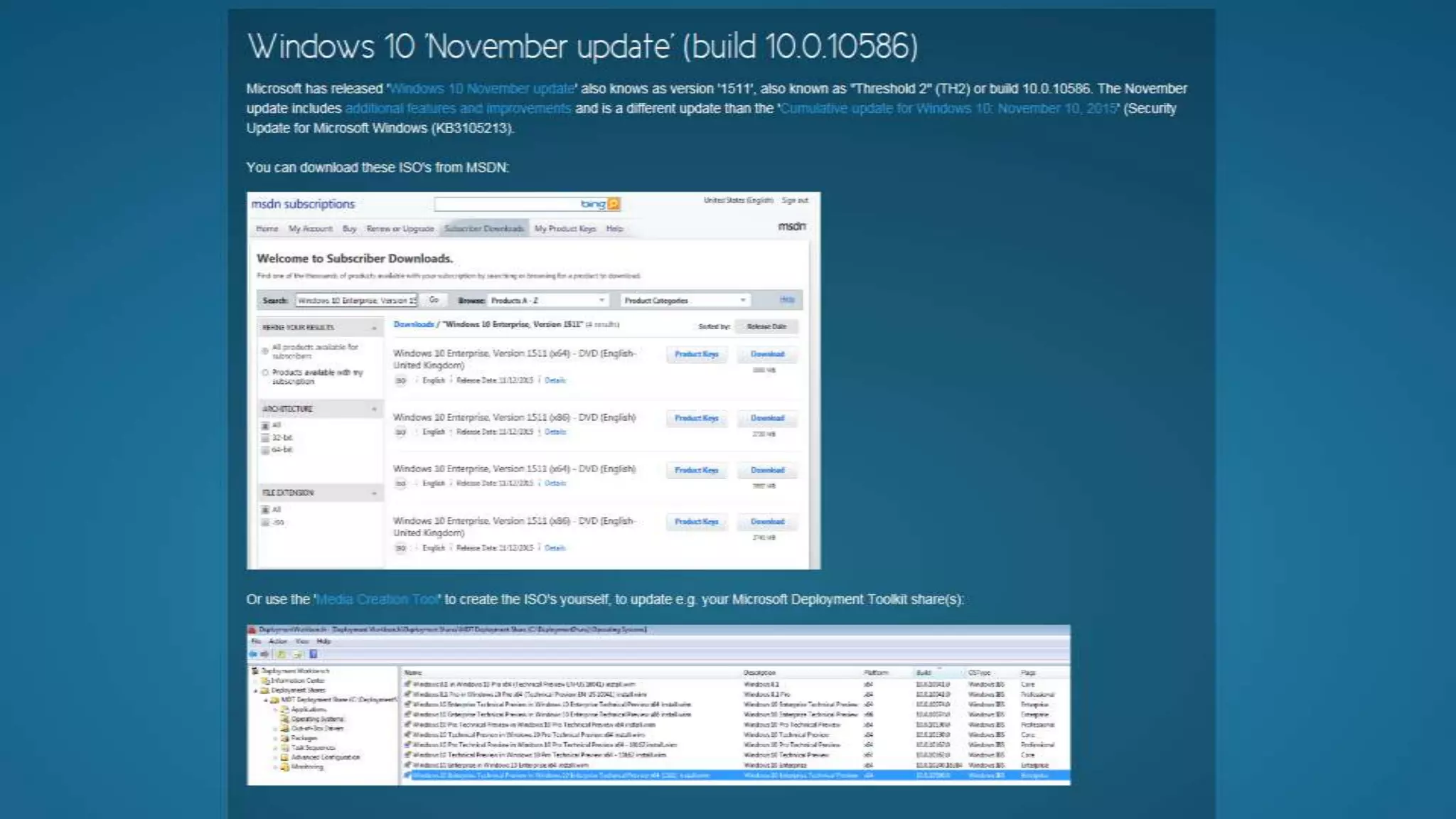Check the 32-bit architecture checkbox
This screenshot has height=819, width=1456.
coord(265,438)
